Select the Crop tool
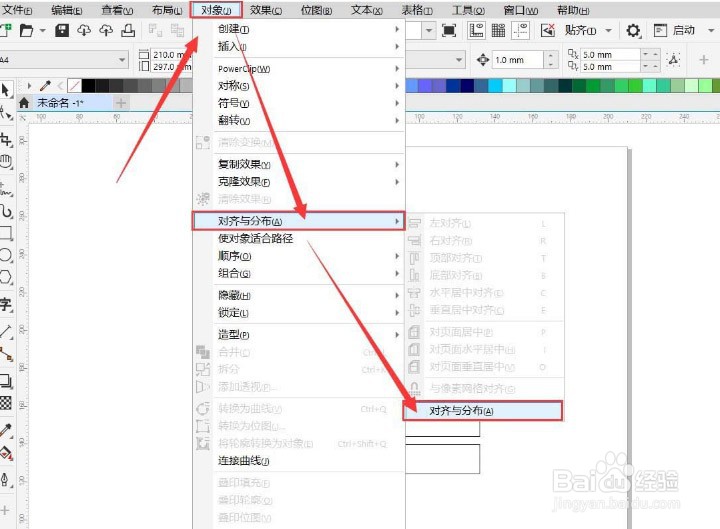 click(6, 139)
